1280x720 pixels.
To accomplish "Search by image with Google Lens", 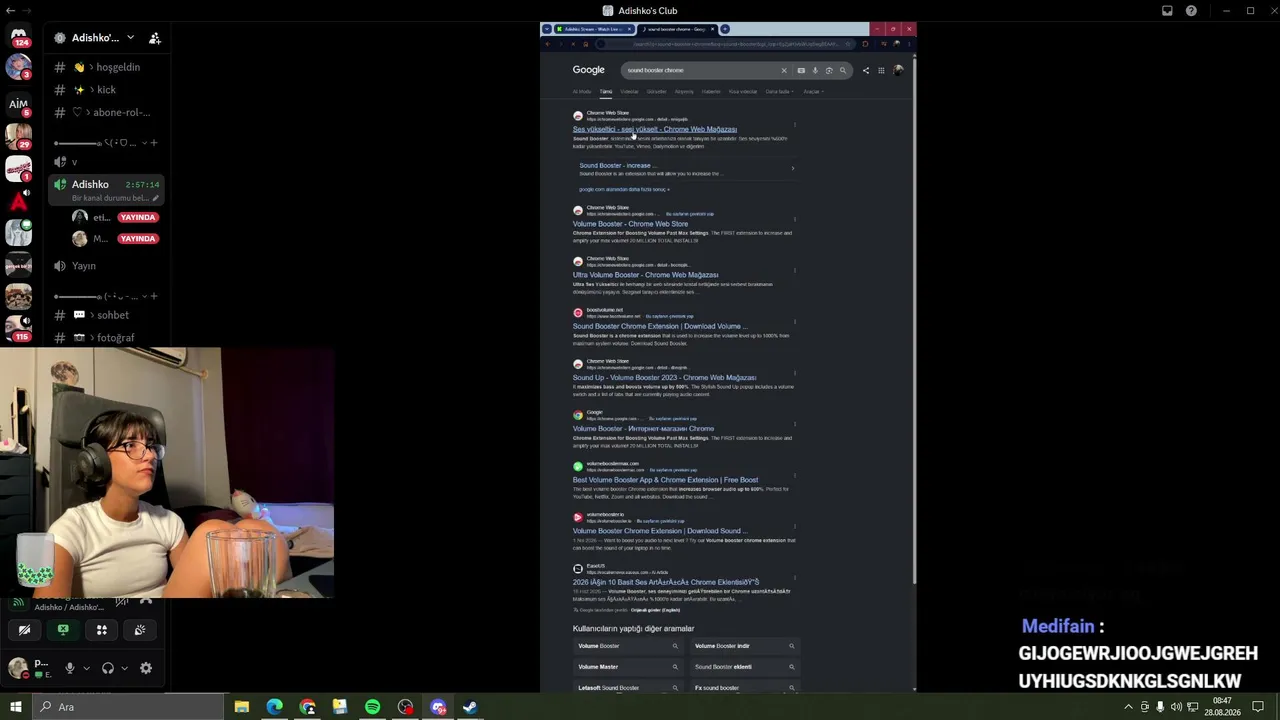I will pyautogui.click(x=829, y=70).
